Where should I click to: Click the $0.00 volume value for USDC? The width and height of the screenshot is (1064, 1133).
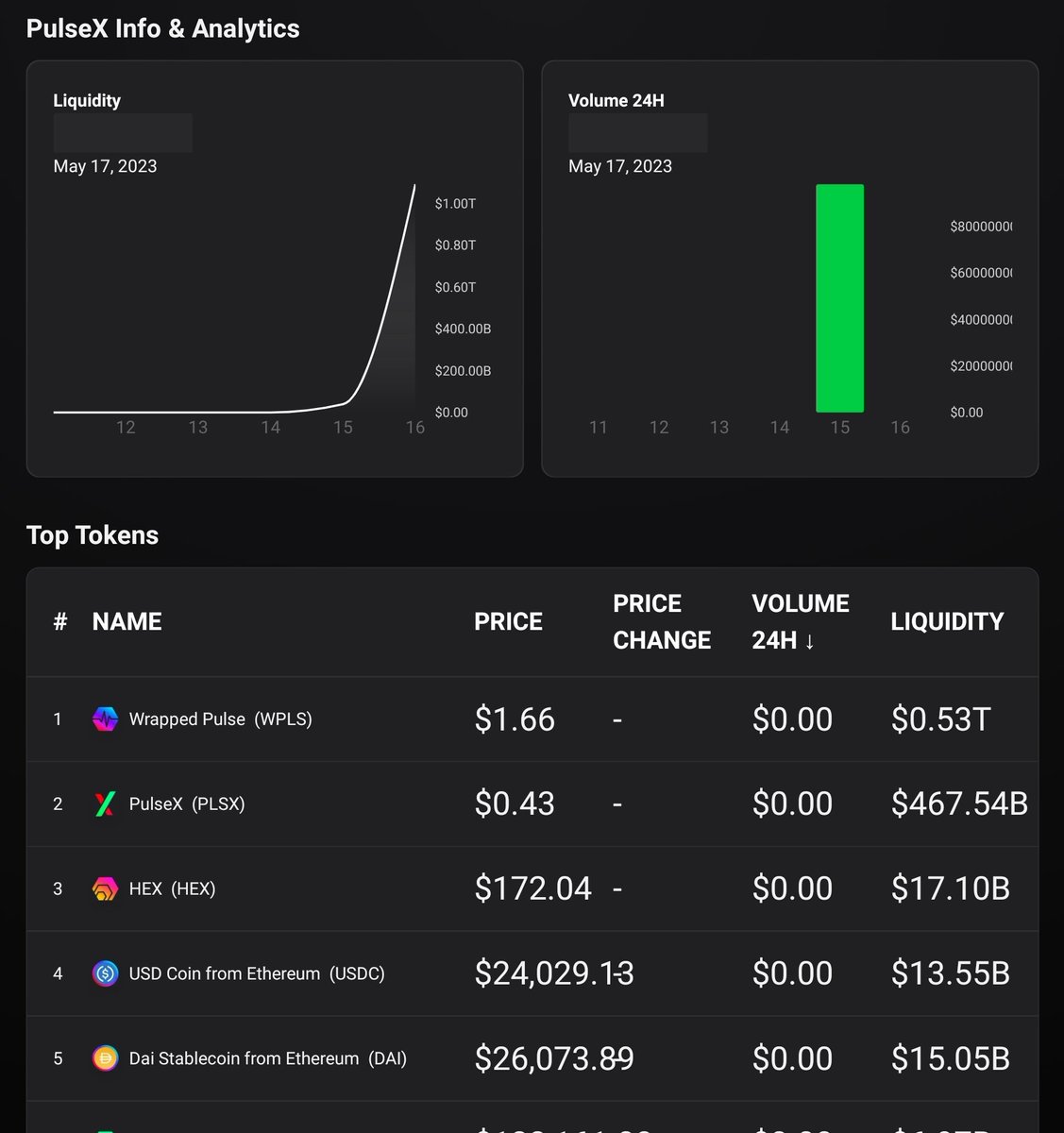[x=792, y=973]
